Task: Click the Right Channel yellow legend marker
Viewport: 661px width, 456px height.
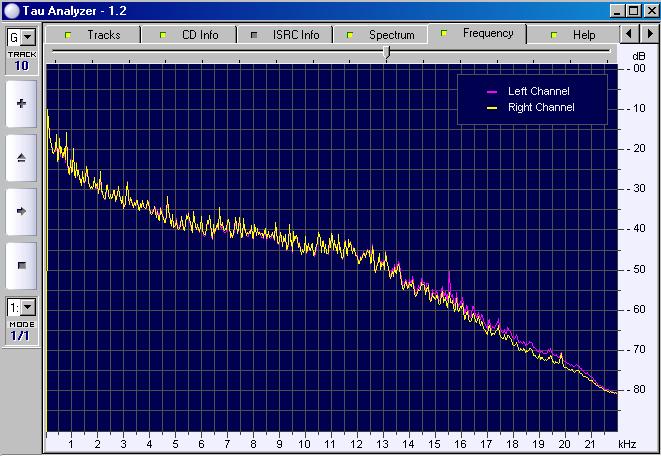Action: [491, 107]
